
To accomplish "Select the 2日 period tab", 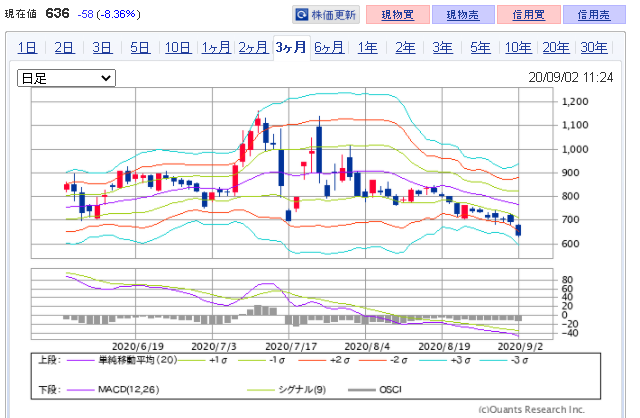I will click(64, 48).
